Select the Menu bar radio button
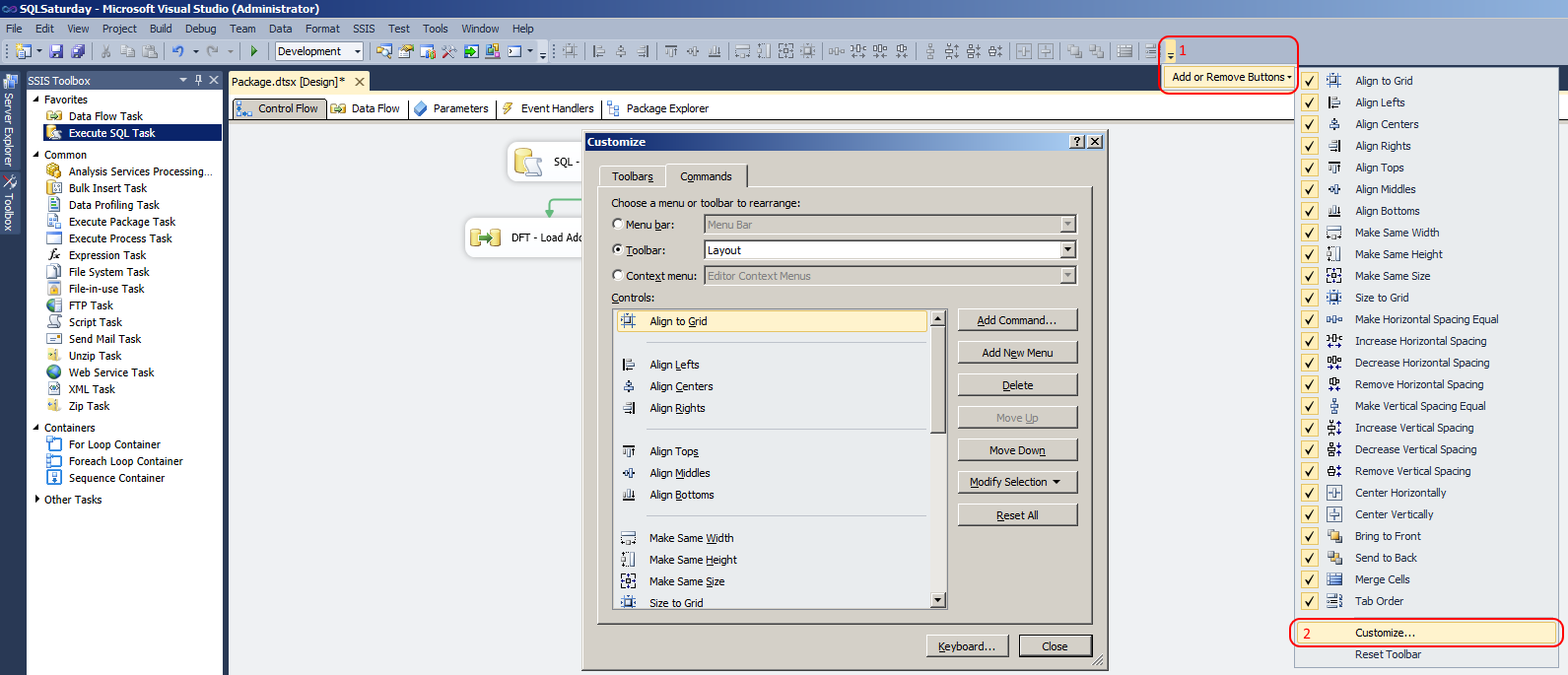 pyautogui.click(x=618, y=224)
